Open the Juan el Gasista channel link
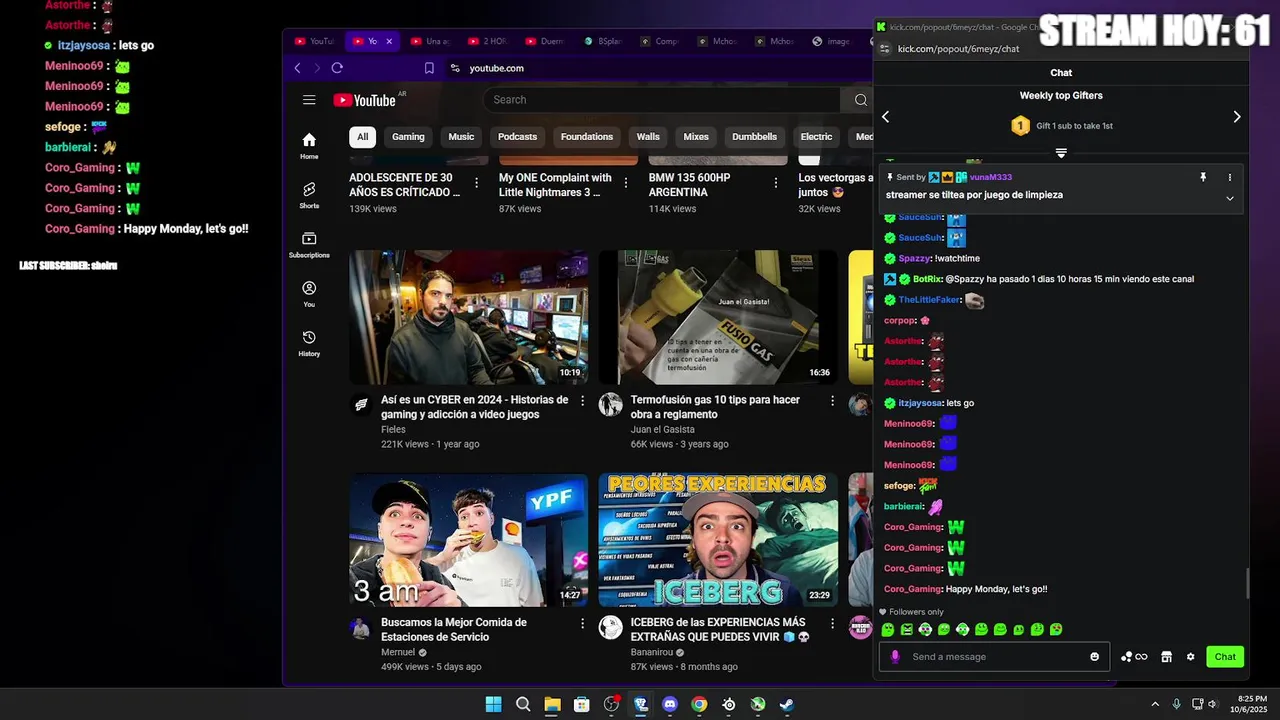The height and width of the screenshot is (720, 1280). click(x=662, y=429)
